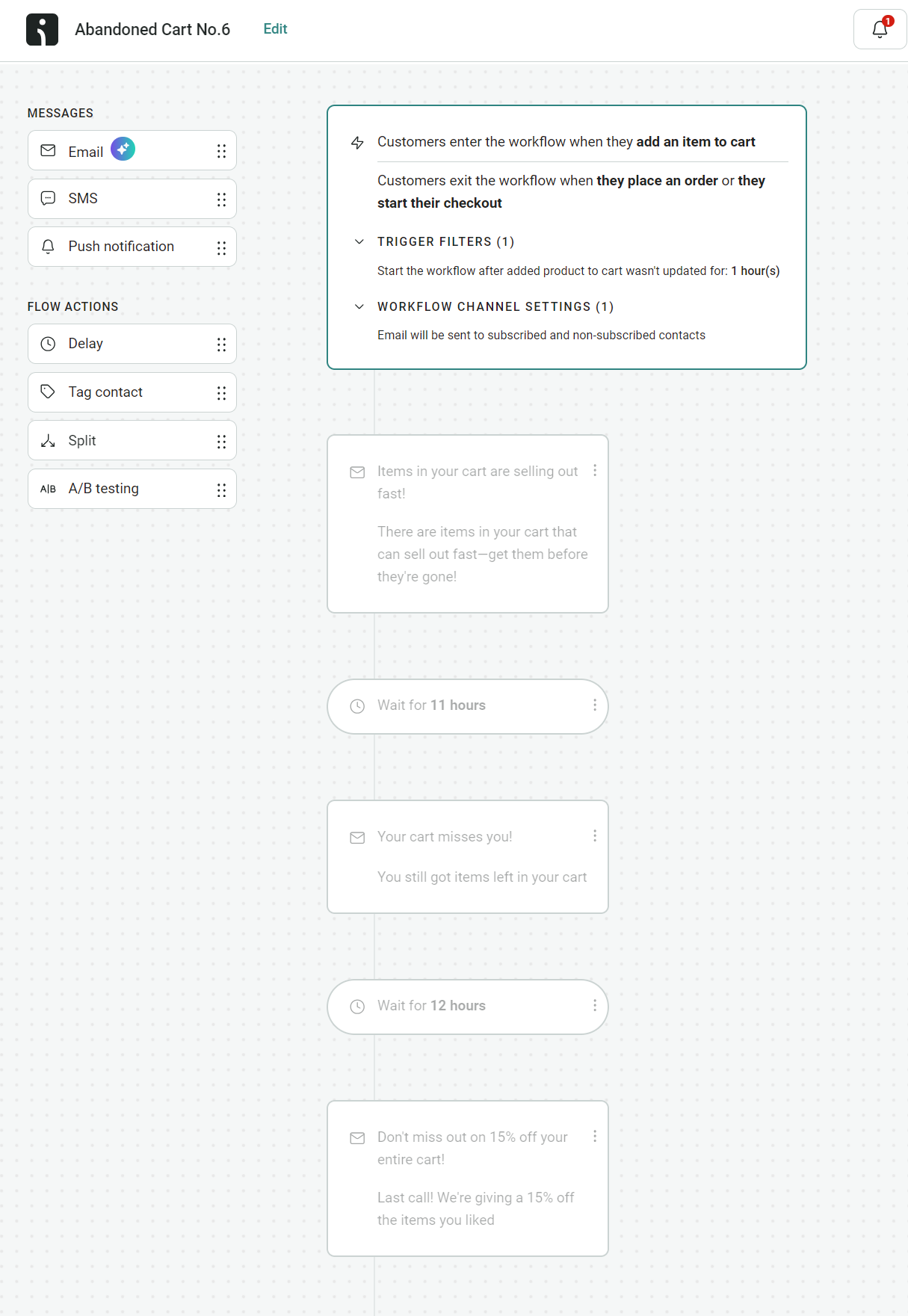Click the lightning trigger icon on top card
908x1316 pixels.
[357, 142]
